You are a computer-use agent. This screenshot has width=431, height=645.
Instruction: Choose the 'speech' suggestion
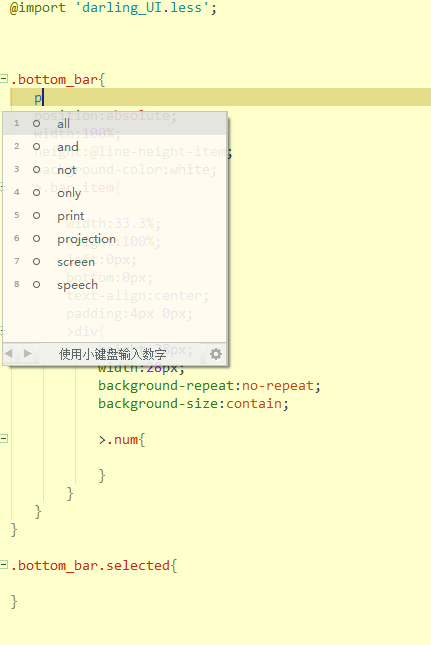click(x=115, y=285)
